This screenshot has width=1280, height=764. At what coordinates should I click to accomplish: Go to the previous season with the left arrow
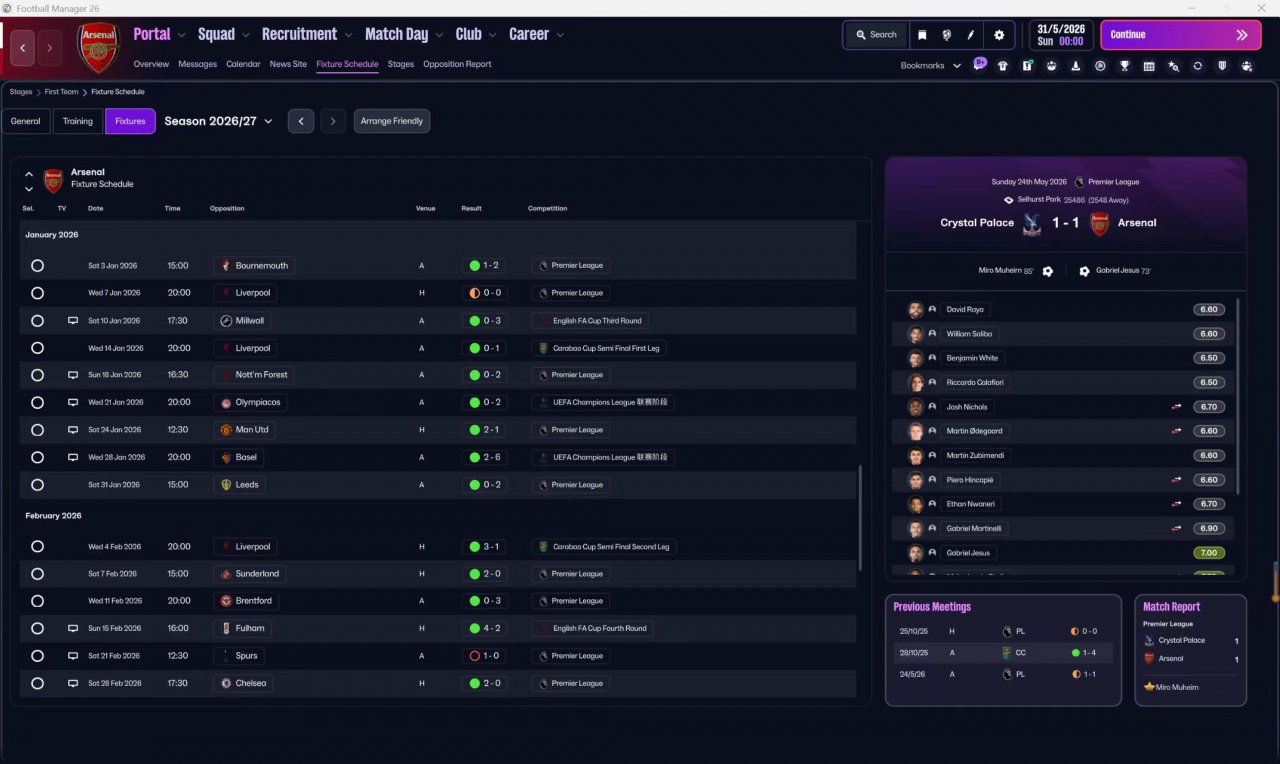point(301,121)
